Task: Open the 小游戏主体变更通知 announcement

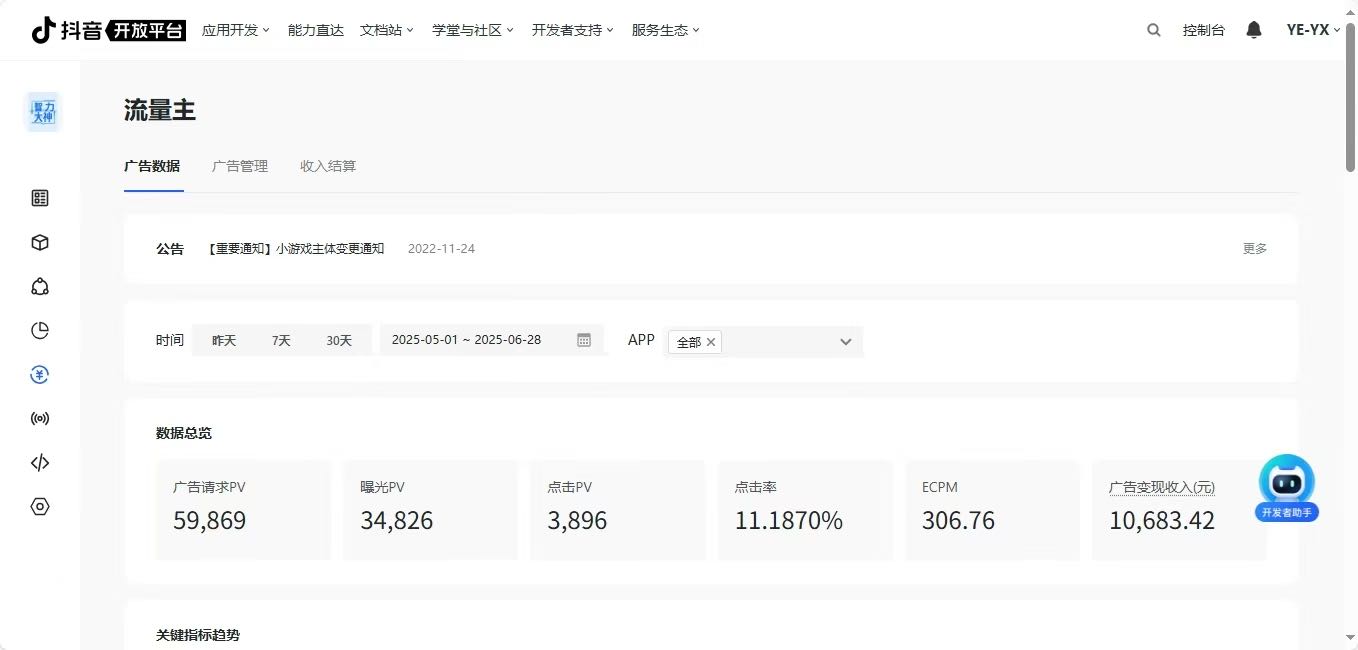Action: tap(296, 249)
